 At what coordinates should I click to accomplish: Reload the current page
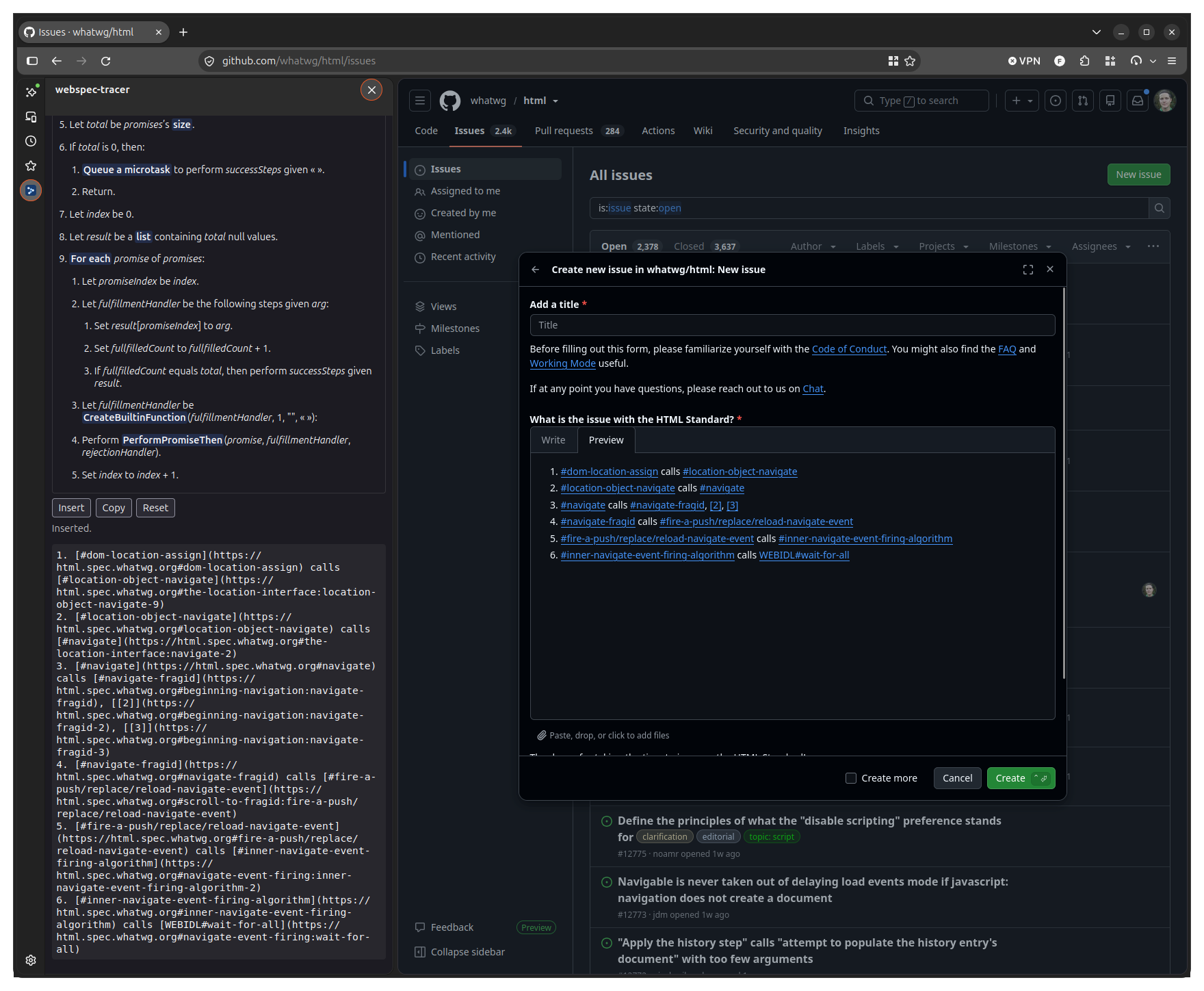tap(106, 61)
